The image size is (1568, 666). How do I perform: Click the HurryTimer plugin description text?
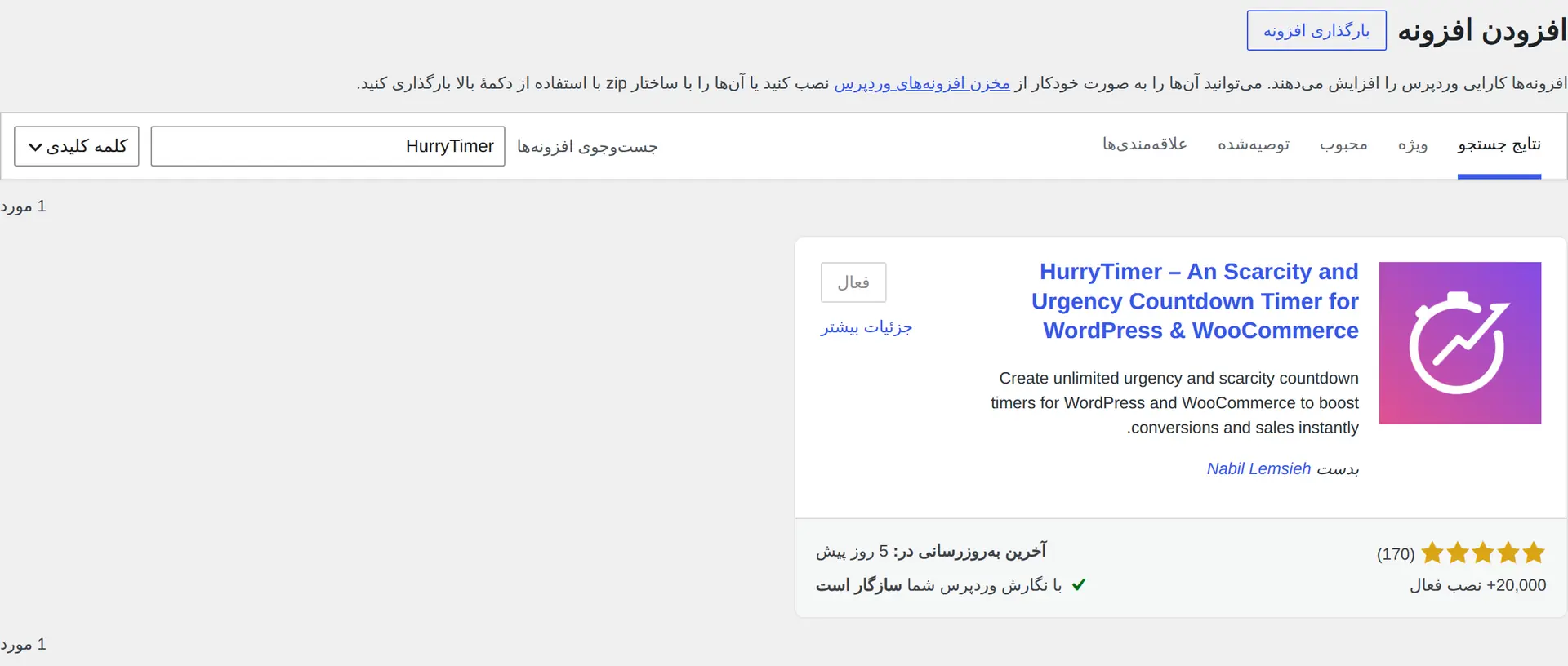point(1174,403)
